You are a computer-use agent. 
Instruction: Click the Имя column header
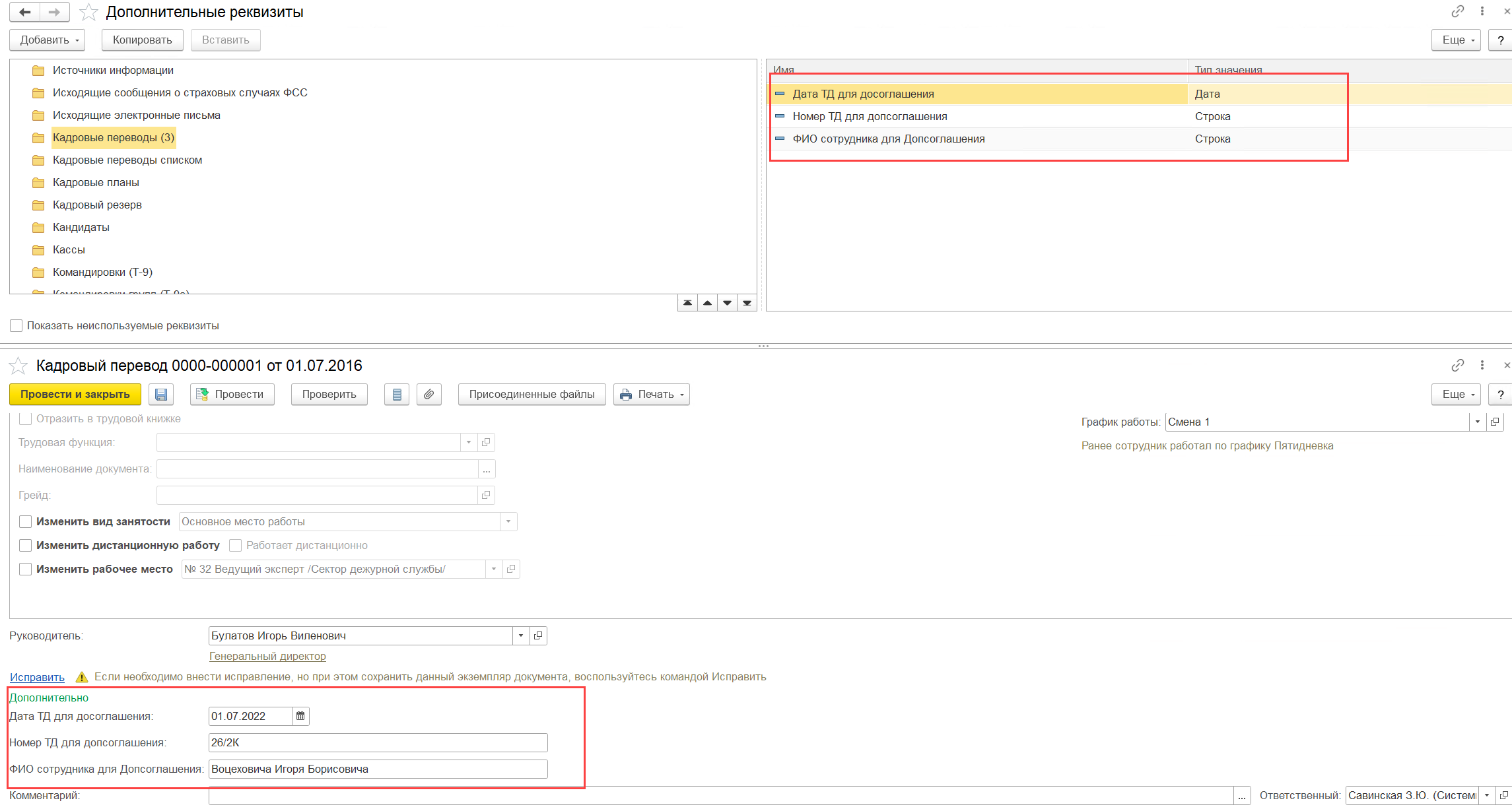977,70
